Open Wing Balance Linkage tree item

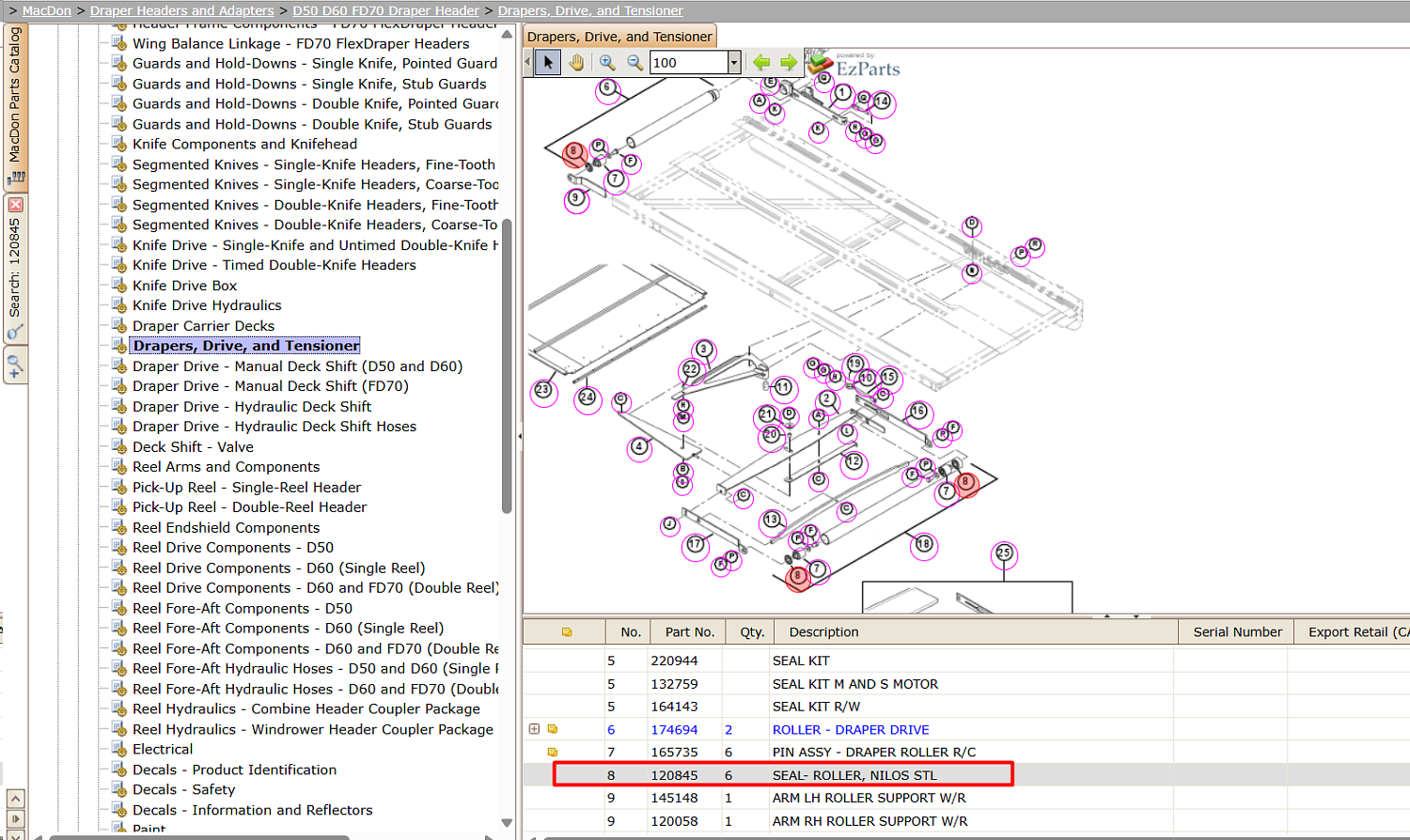pyautogui.click(x=301, y=43)
